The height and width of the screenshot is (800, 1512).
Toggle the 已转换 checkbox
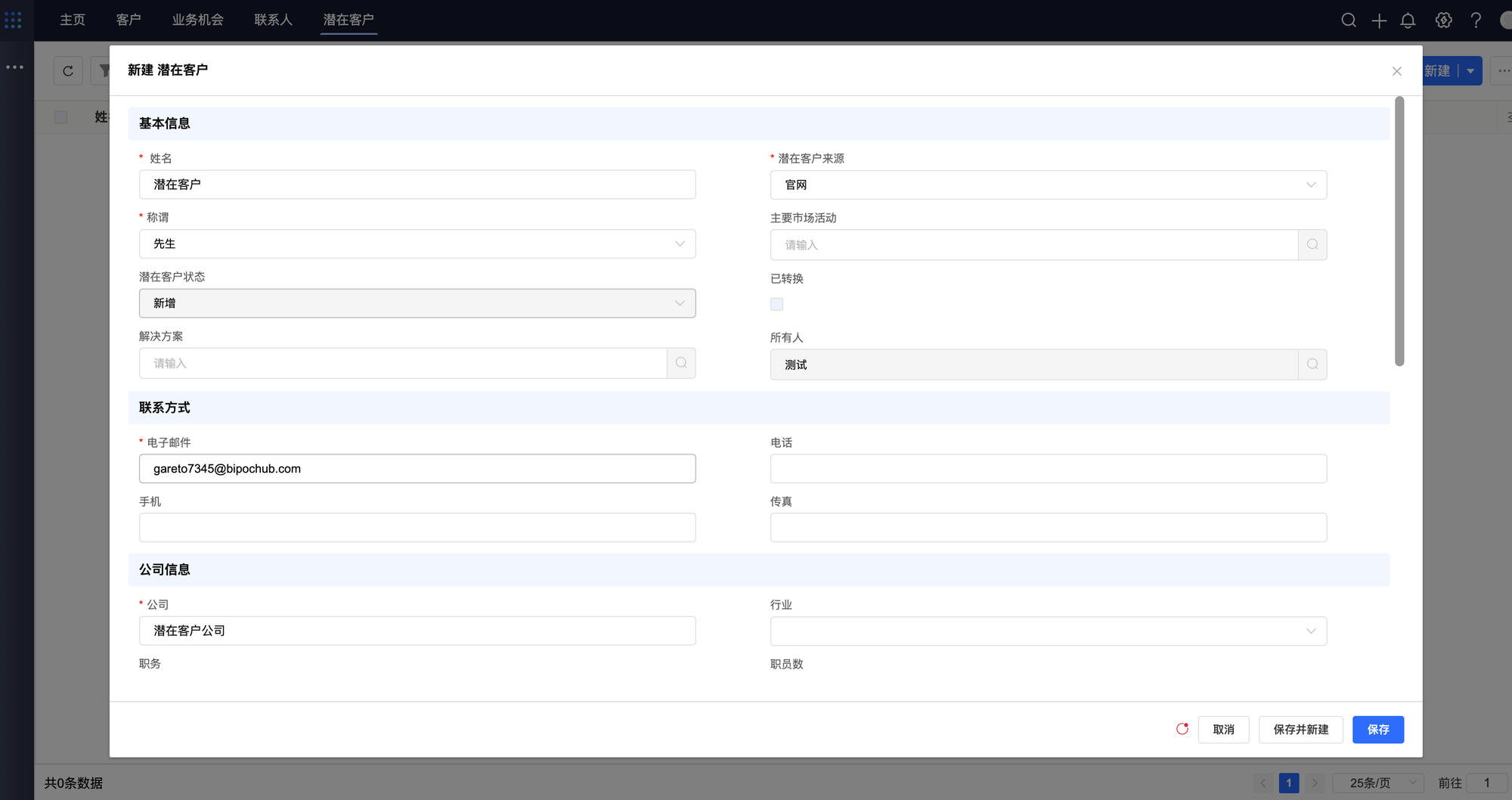[776, 304]
